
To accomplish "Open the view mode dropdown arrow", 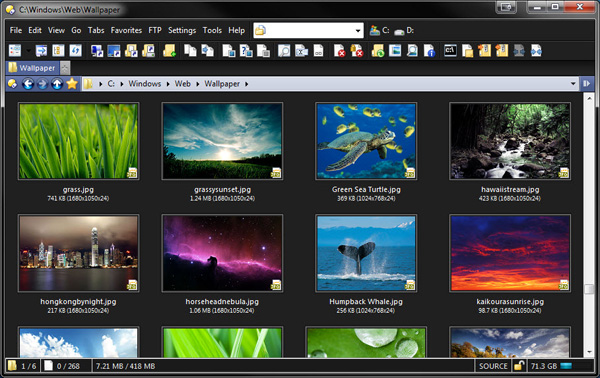I will (x=28, y=51).
